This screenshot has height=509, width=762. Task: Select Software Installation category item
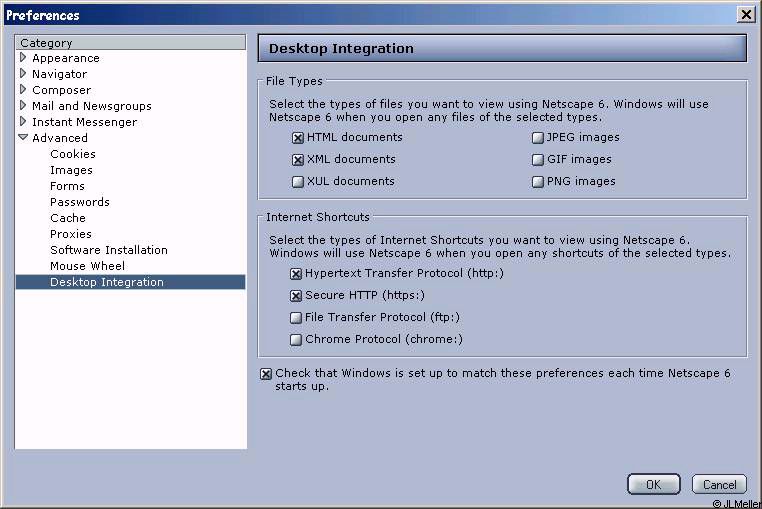109,250
